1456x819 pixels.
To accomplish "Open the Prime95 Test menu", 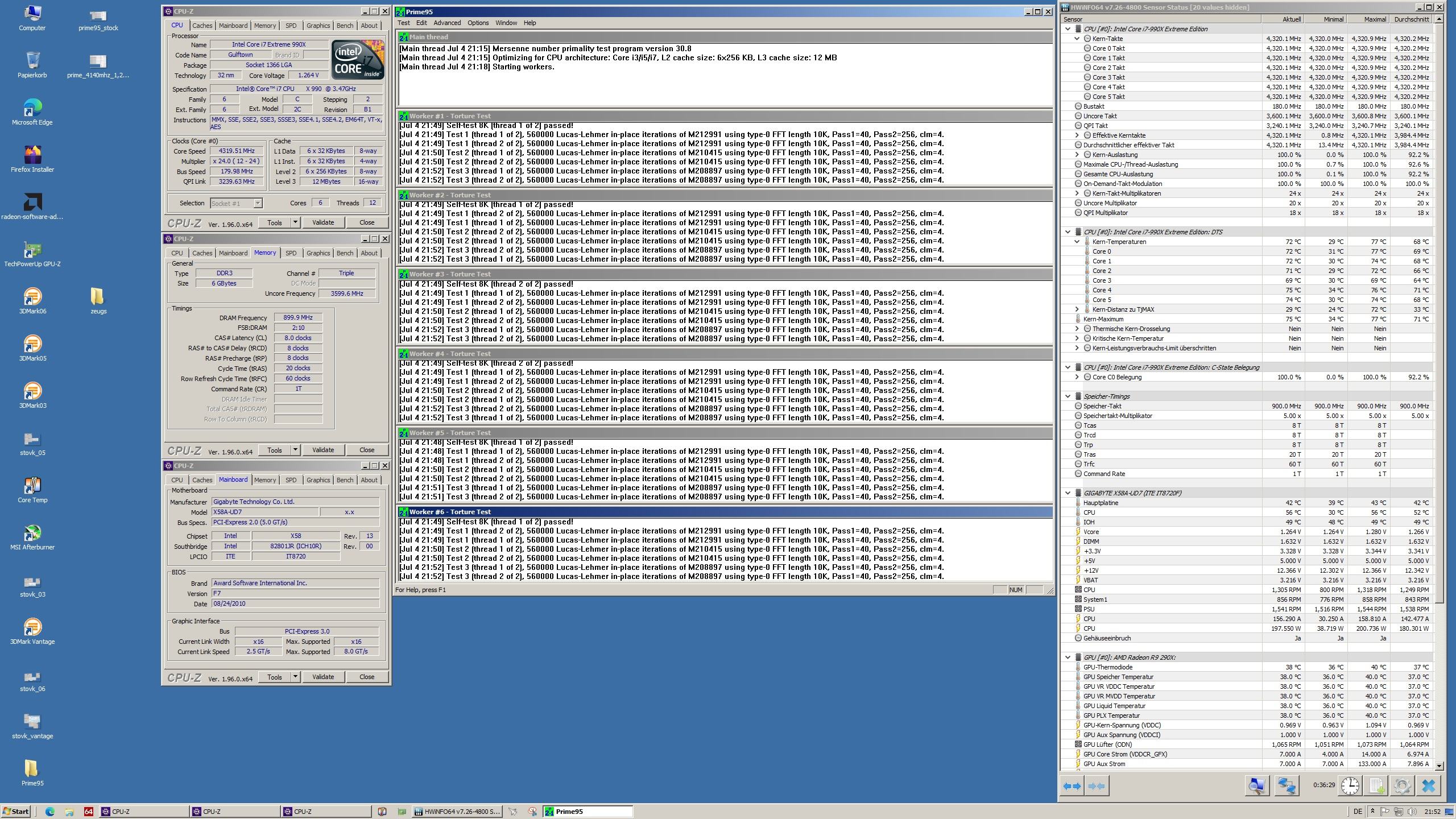I will tap(404, 23).
